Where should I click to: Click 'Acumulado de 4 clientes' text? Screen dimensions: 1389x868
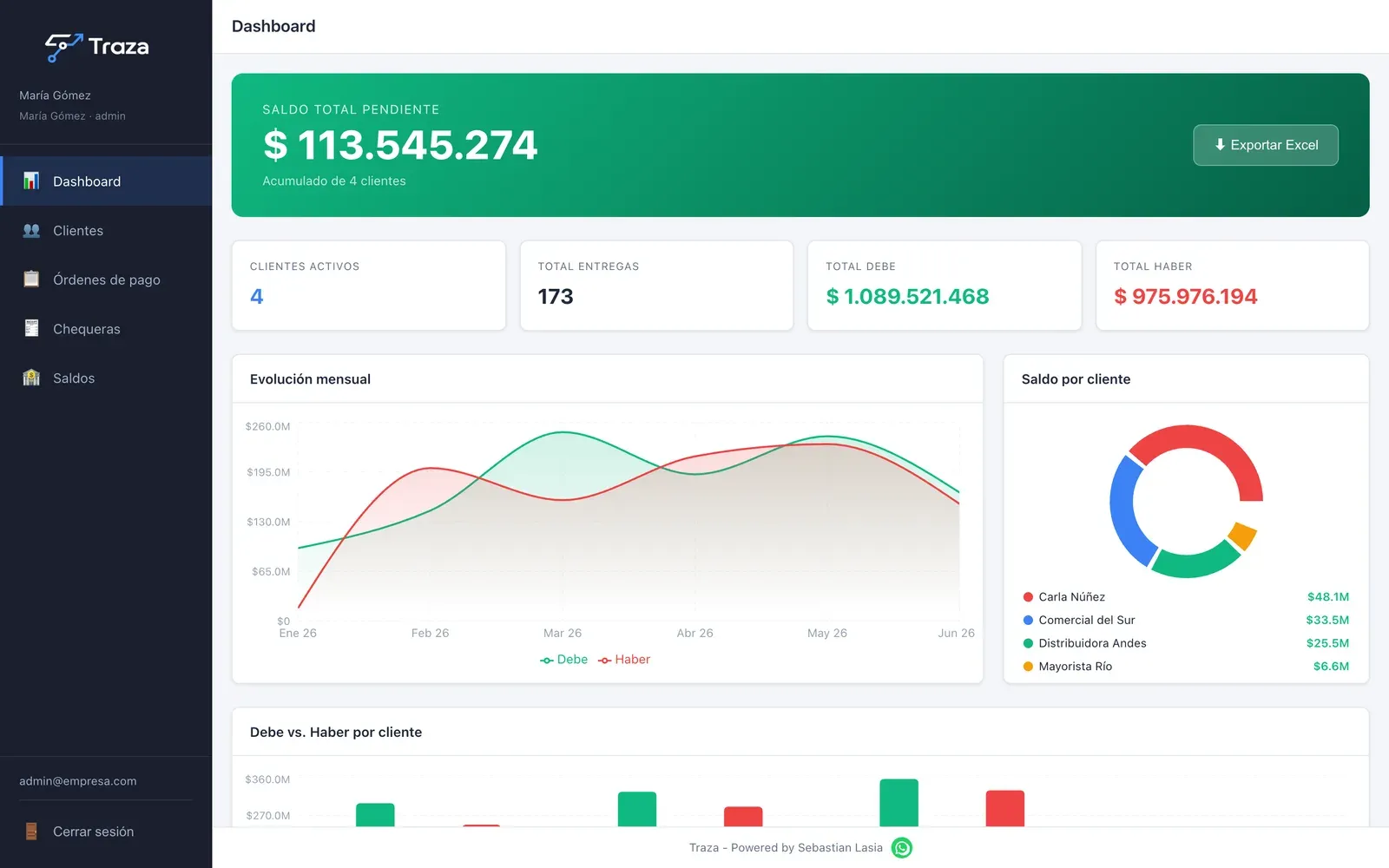[334, 181]
